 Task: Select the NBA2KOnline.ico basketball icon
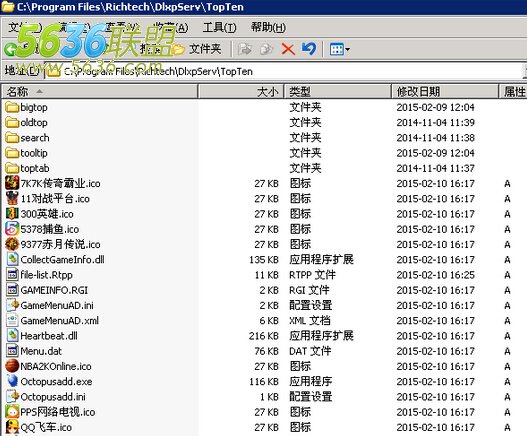[x=12, y=366]
